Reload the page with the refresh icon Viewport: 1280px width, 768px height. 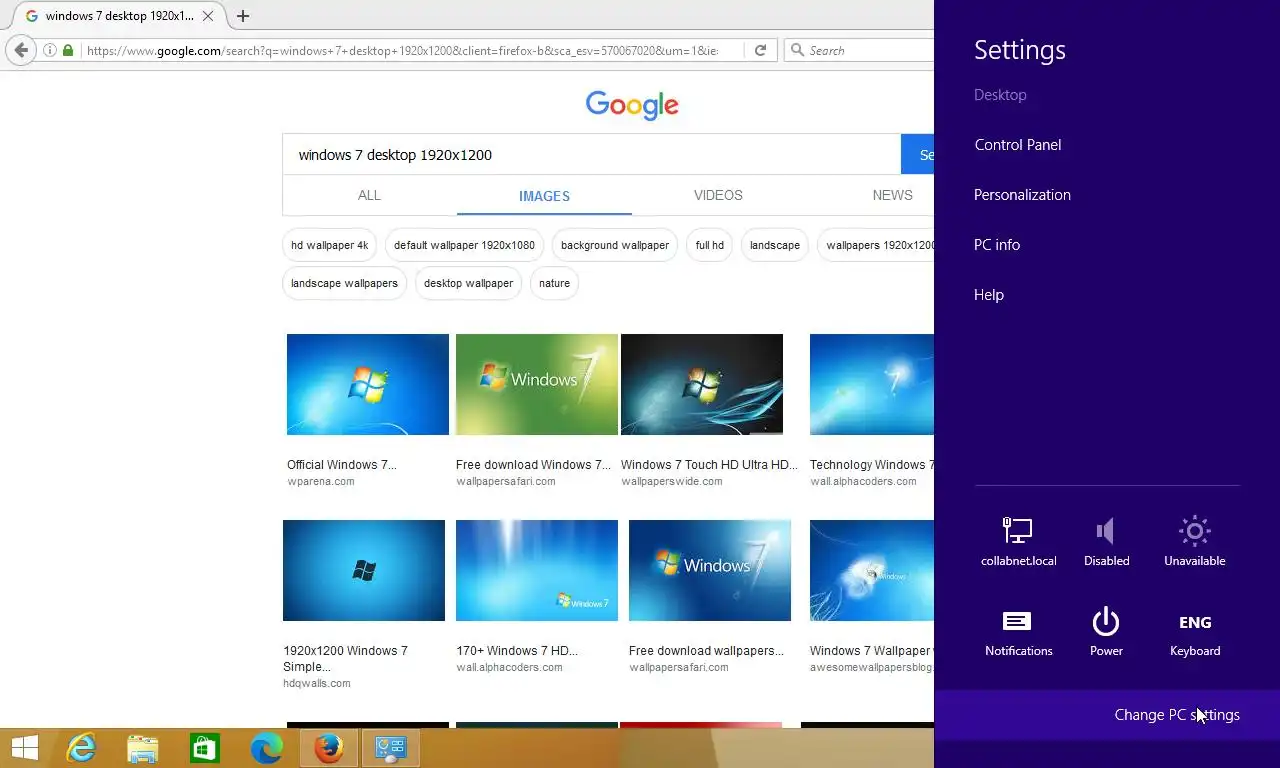point(760,50)
